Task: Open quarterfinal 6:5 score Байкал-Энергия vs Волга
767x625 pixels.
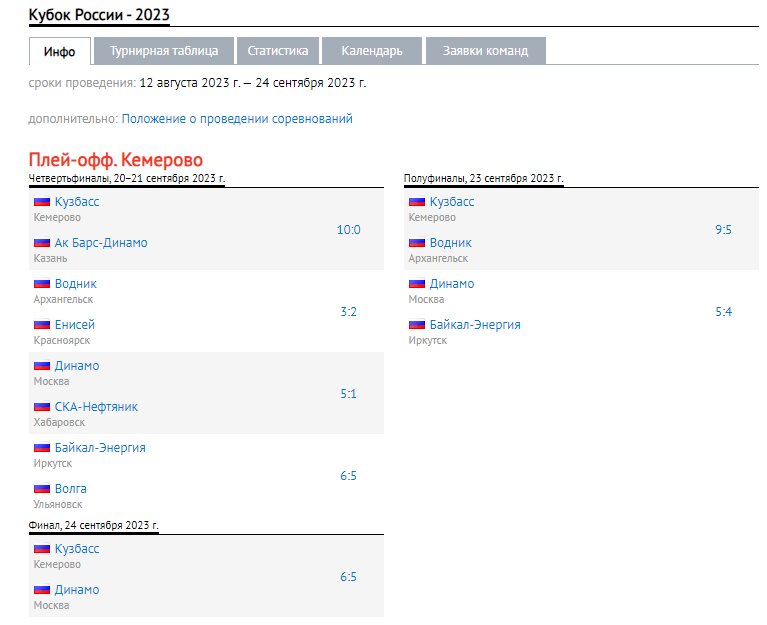Action: click(x=348, y=476)
